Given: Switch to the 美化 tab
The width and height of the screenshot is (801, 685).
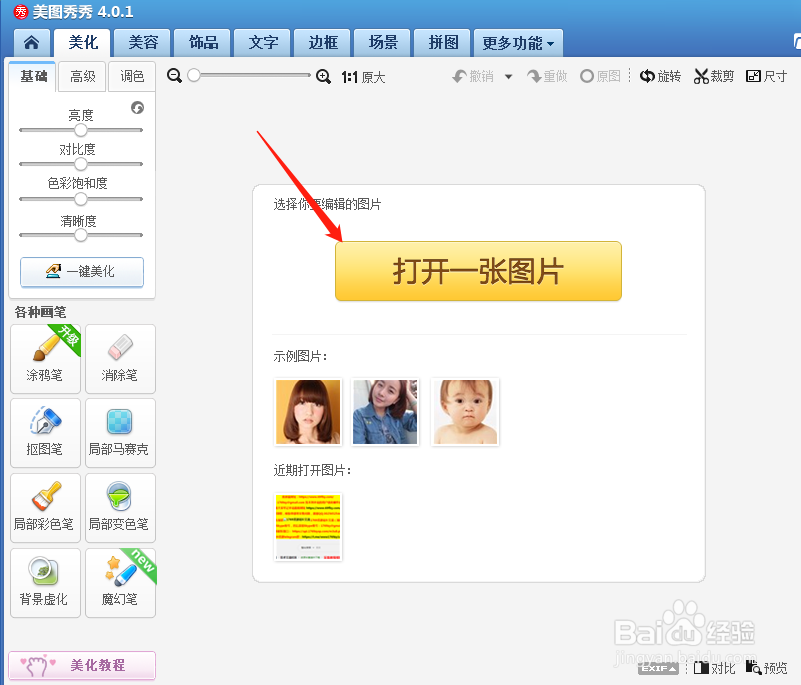Looking at the screenshot, I should point(83,42).
